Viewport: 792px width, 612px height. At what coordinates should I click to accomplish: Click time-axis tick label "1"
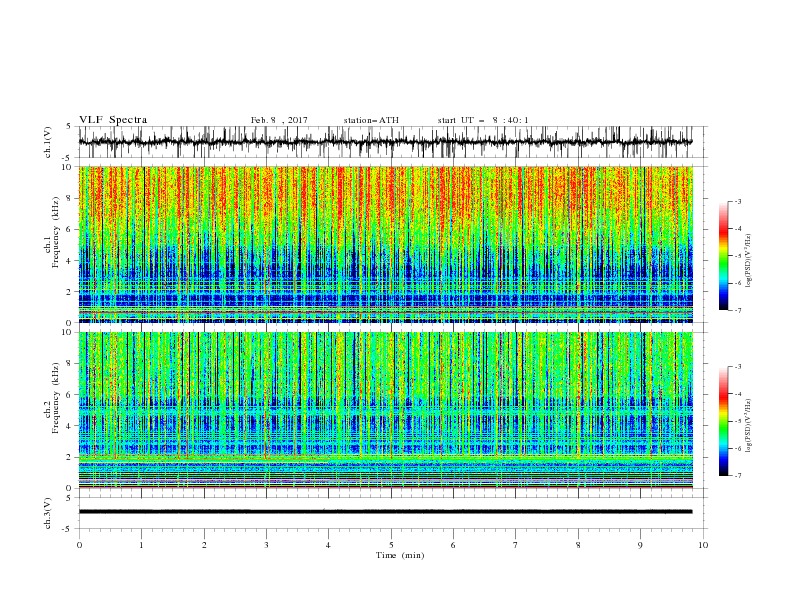point(141,545)
